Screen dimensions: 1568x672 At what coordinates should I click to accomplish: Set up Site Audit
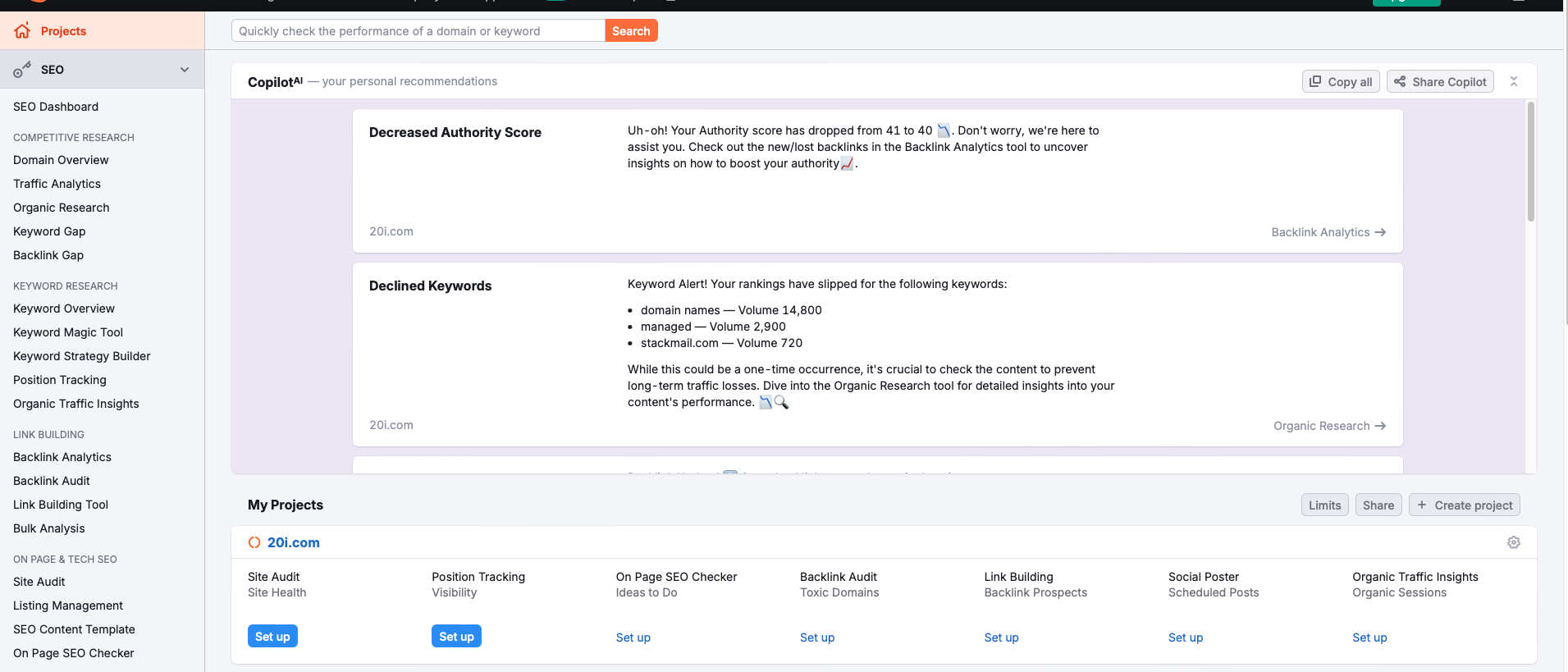coord(272,636)
